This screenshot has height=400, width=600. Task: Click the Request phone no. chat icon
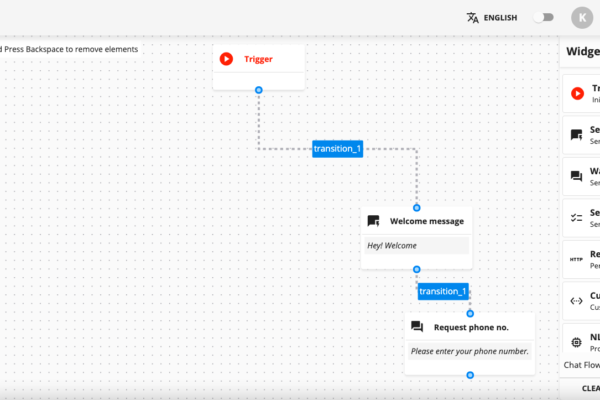(417, 327)
